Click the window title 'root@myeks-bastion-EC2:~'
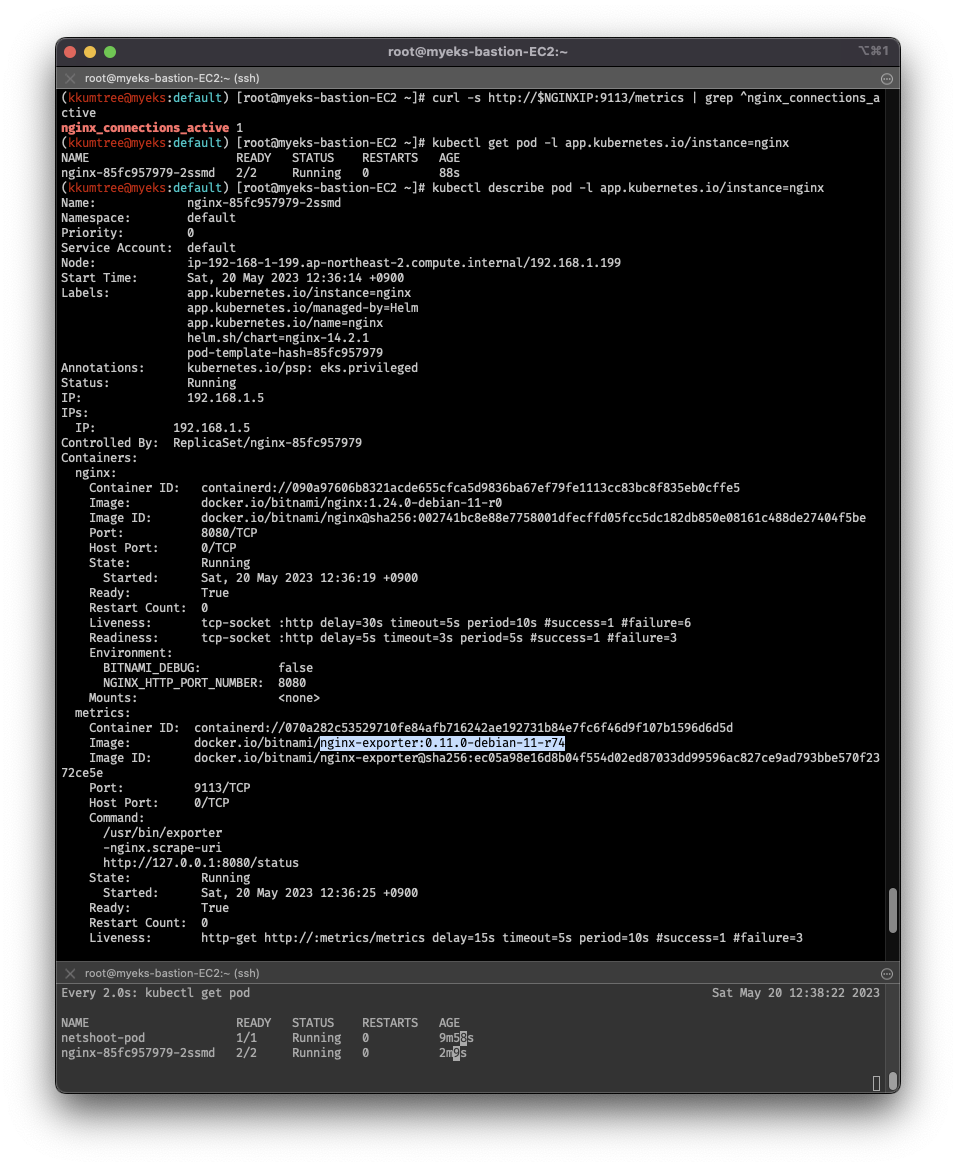 click(x=477, y=52)
